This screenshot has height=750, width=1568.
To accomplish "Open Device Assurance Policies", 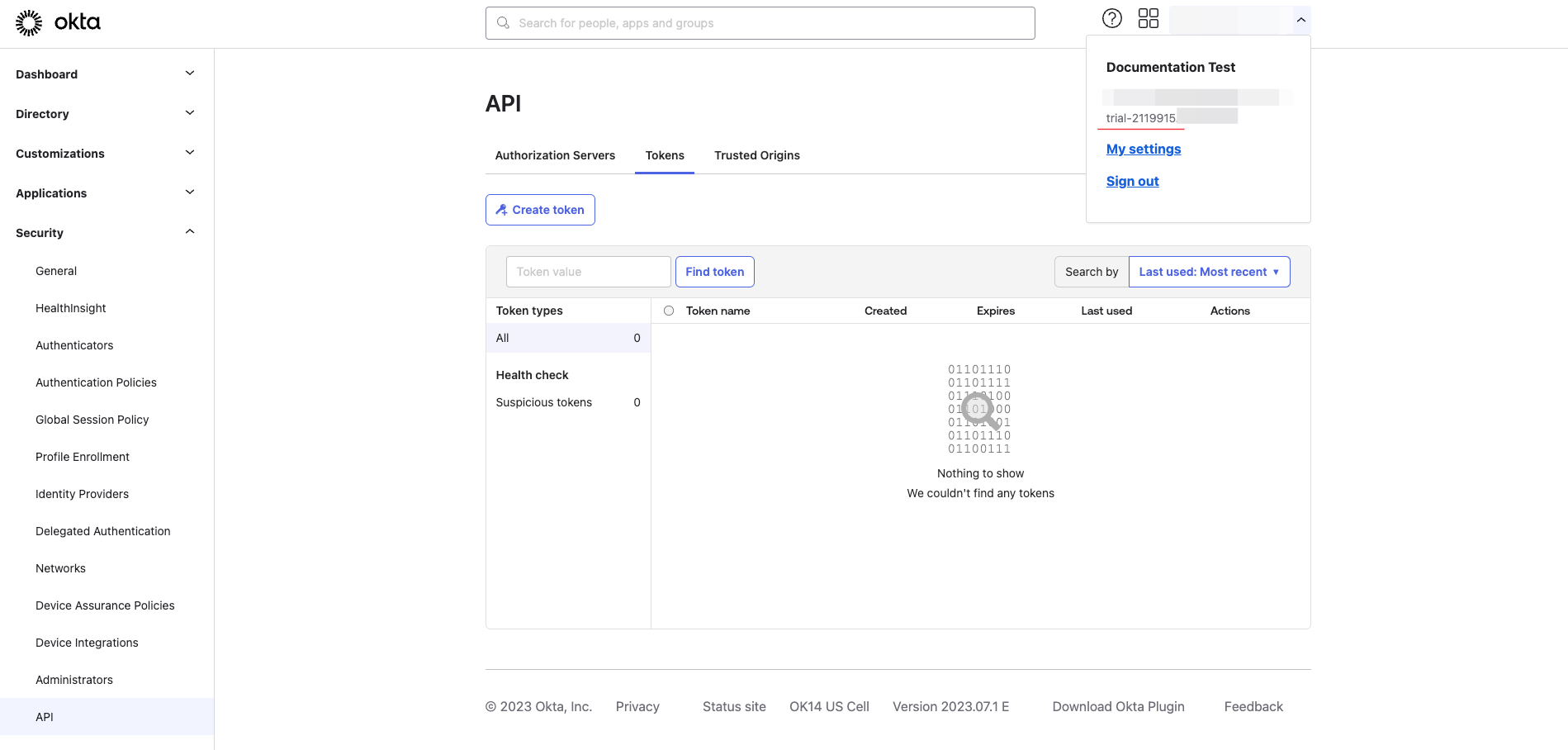I will point(106,605).
